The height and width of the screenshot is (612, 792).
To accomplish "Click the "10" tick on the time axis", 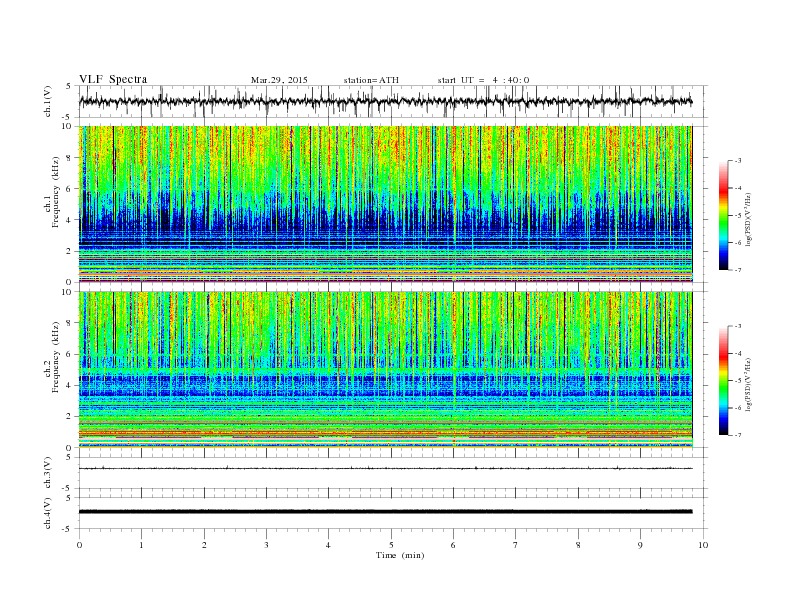I will [x=703, y=545].
